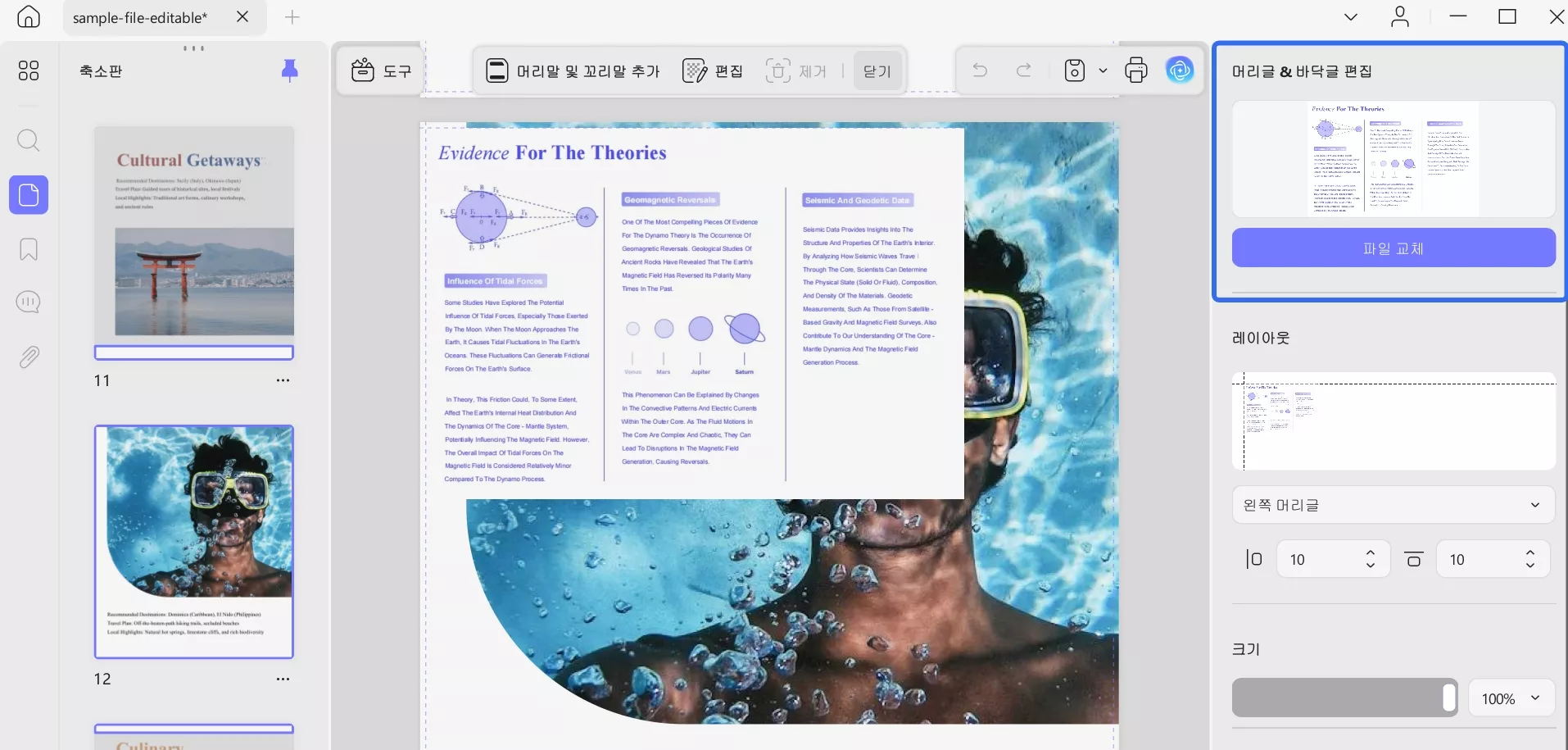
Task: Click the 파일 교체 replace file button
Action: click(1394, 248)
